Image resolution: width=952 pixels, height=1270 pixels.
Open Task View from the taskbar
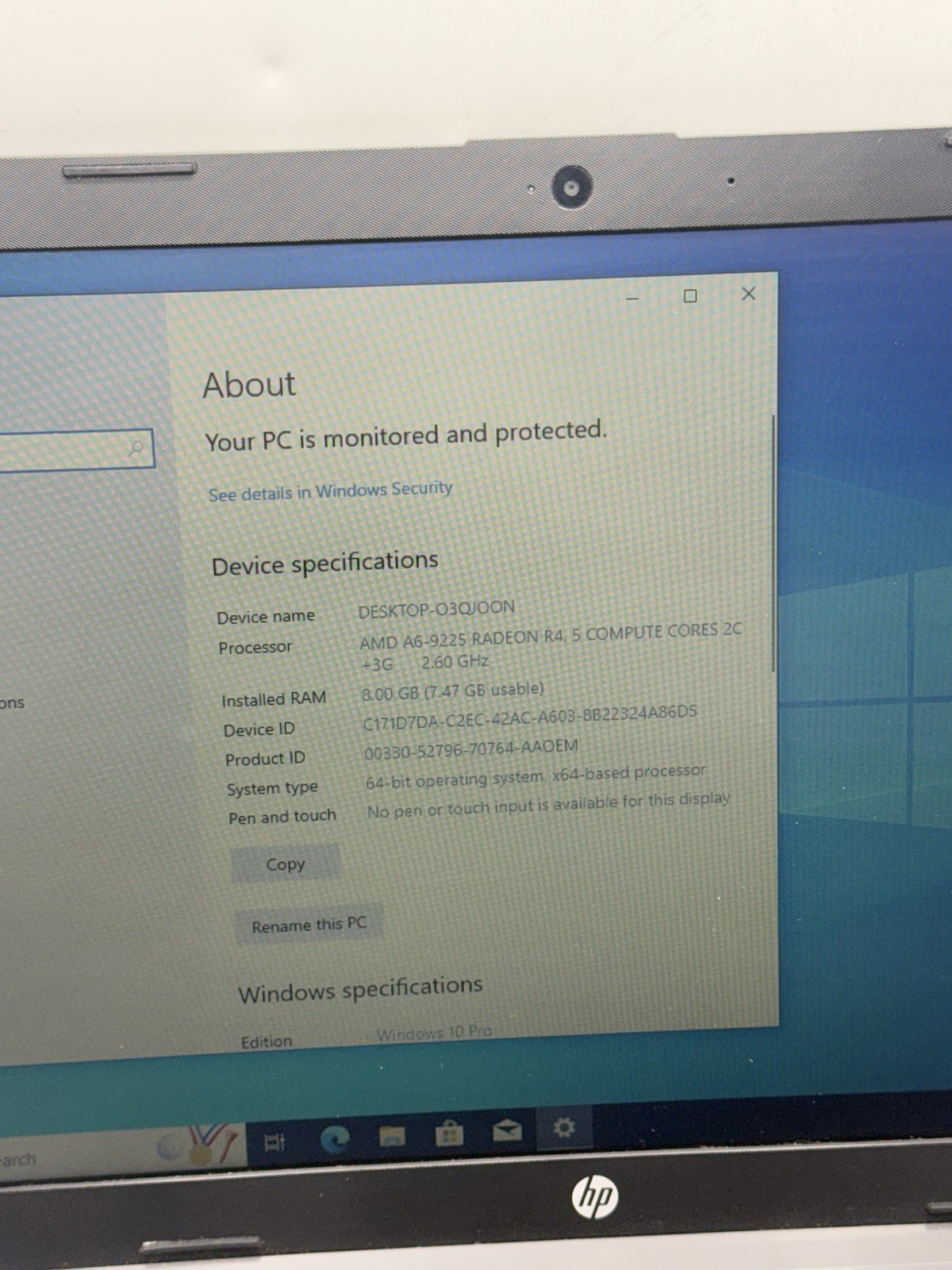274,1142
